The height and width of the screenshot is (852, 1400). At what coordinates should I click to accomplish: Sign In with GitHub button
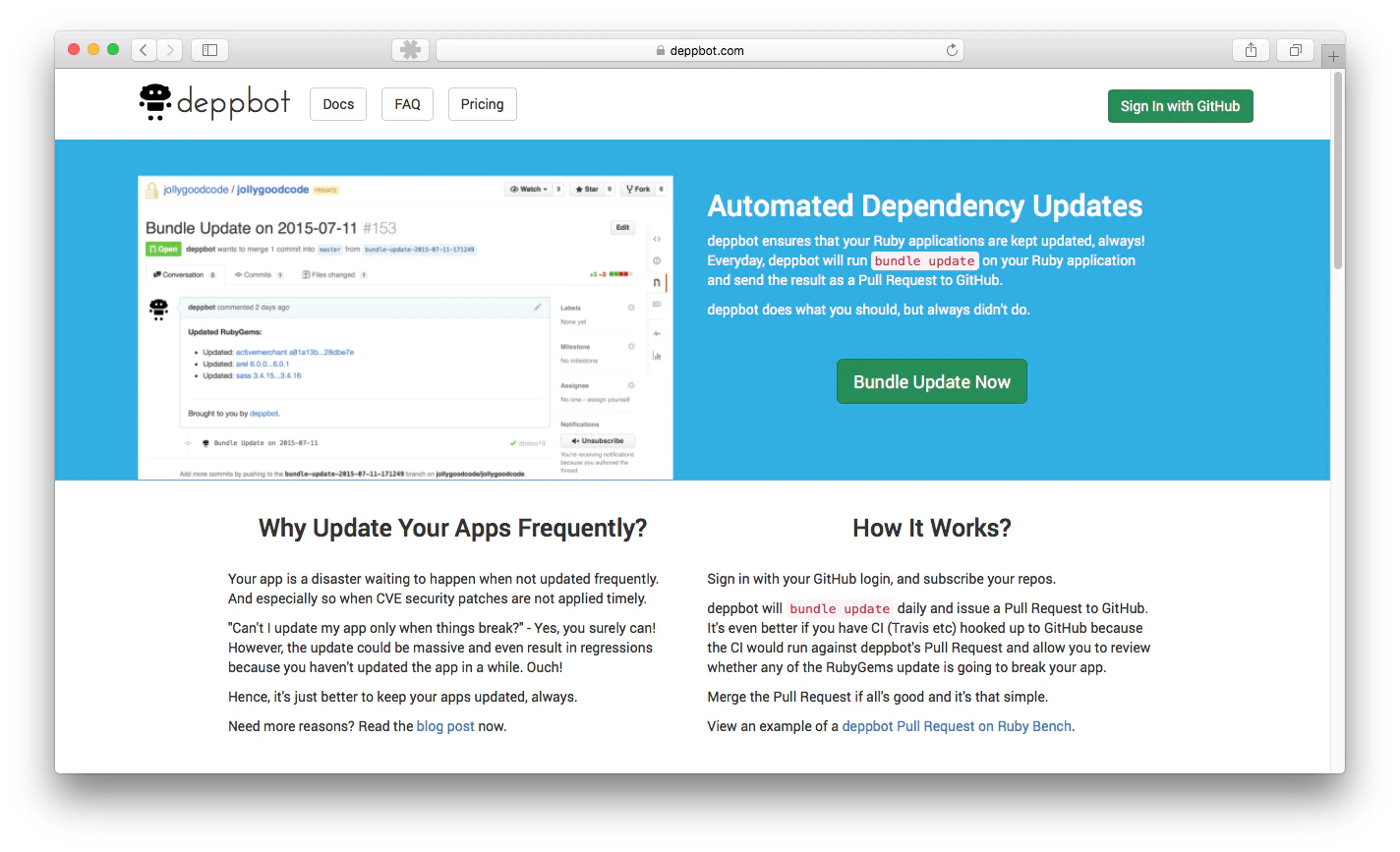pos(1180,106)
